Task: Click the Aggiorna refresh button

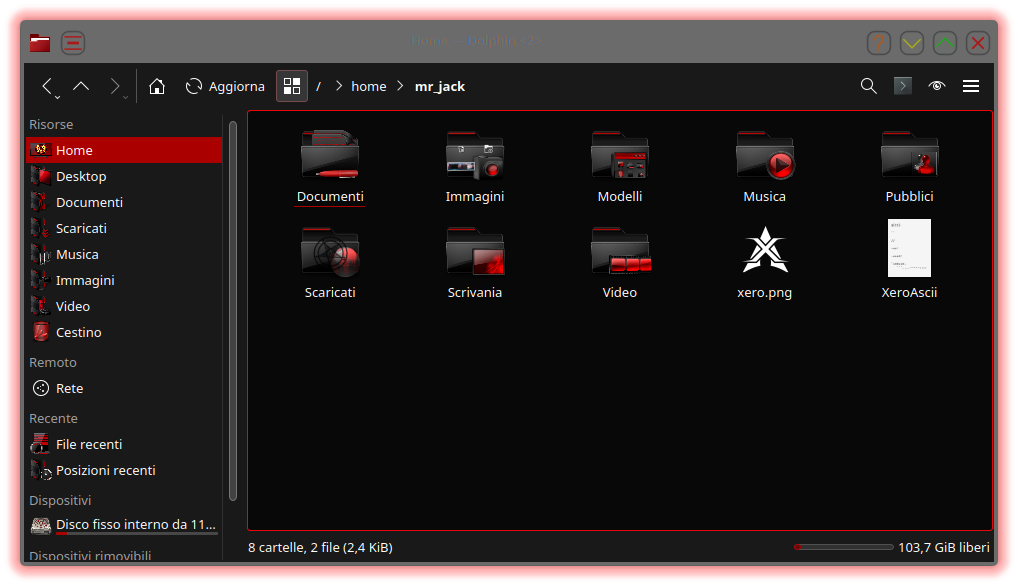Action: (225, 86)
